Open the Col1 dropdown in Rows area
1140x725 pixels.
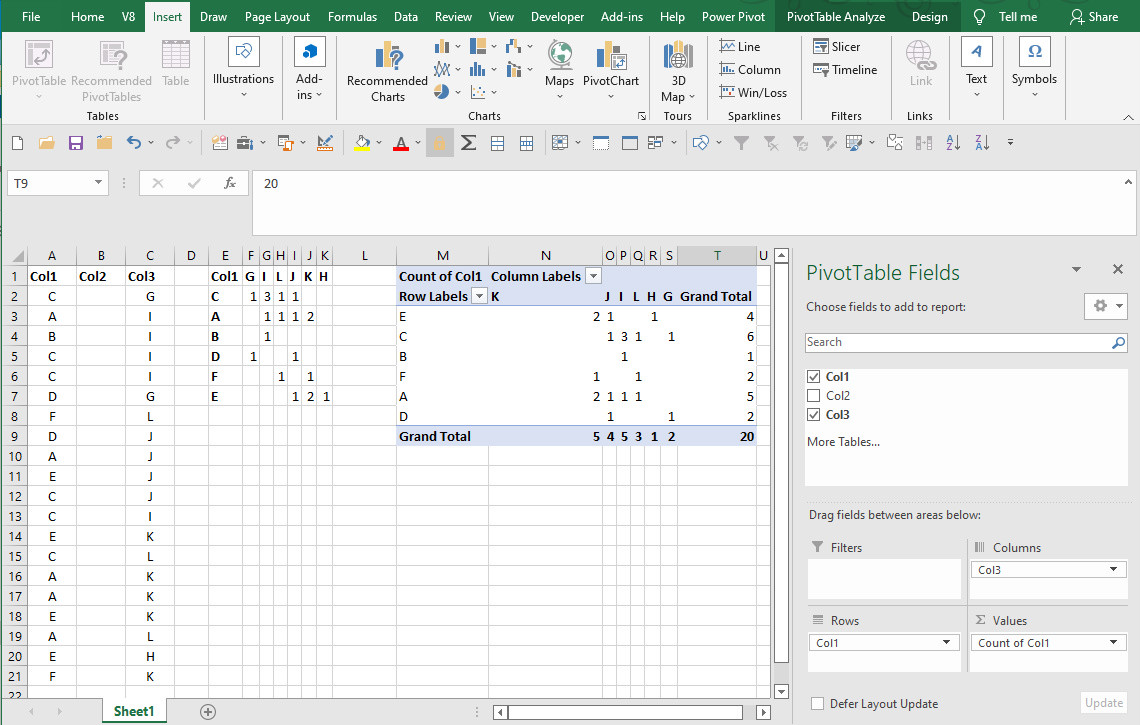point(946,642)
